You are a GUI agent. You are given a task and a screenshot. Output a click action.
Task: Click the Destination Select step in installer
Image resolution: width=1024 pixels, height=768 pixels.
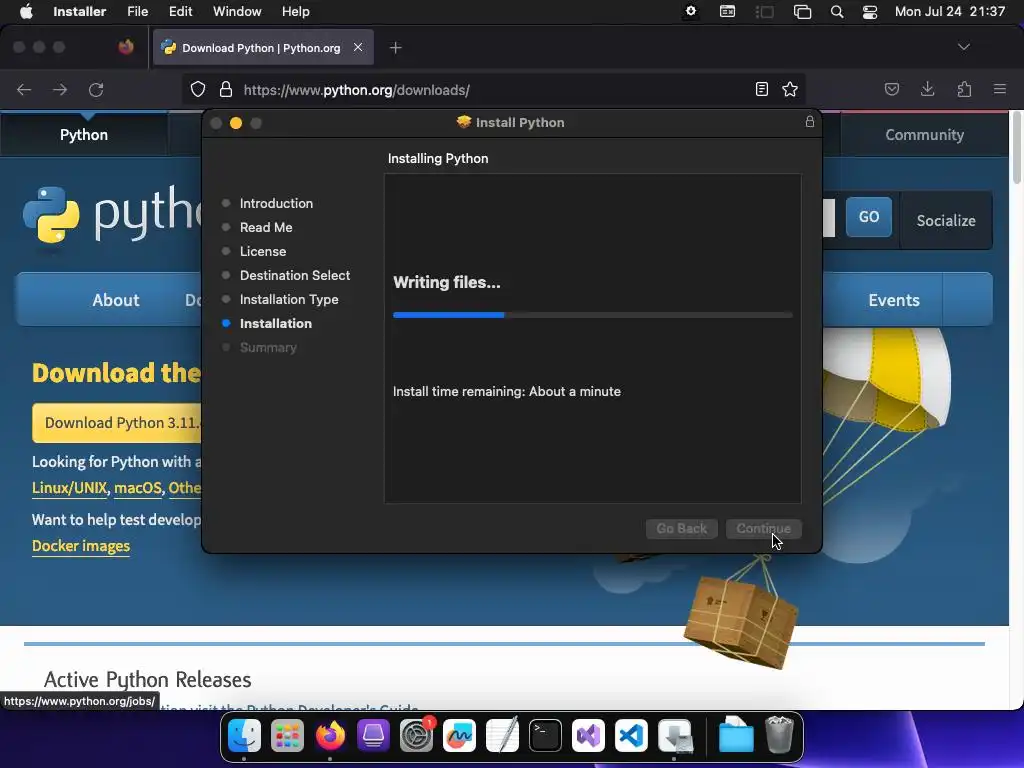[x=295, y=276]
